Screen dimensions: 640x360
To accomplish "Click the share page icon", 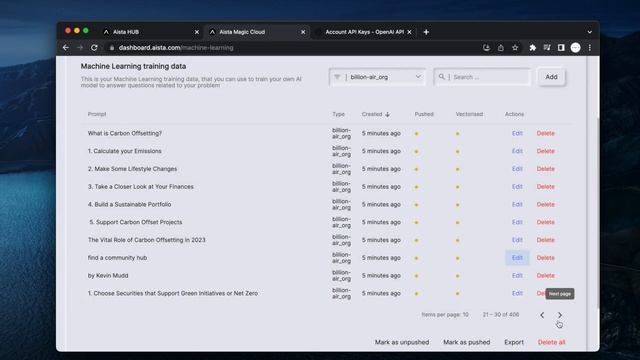I will coord(501,48).
